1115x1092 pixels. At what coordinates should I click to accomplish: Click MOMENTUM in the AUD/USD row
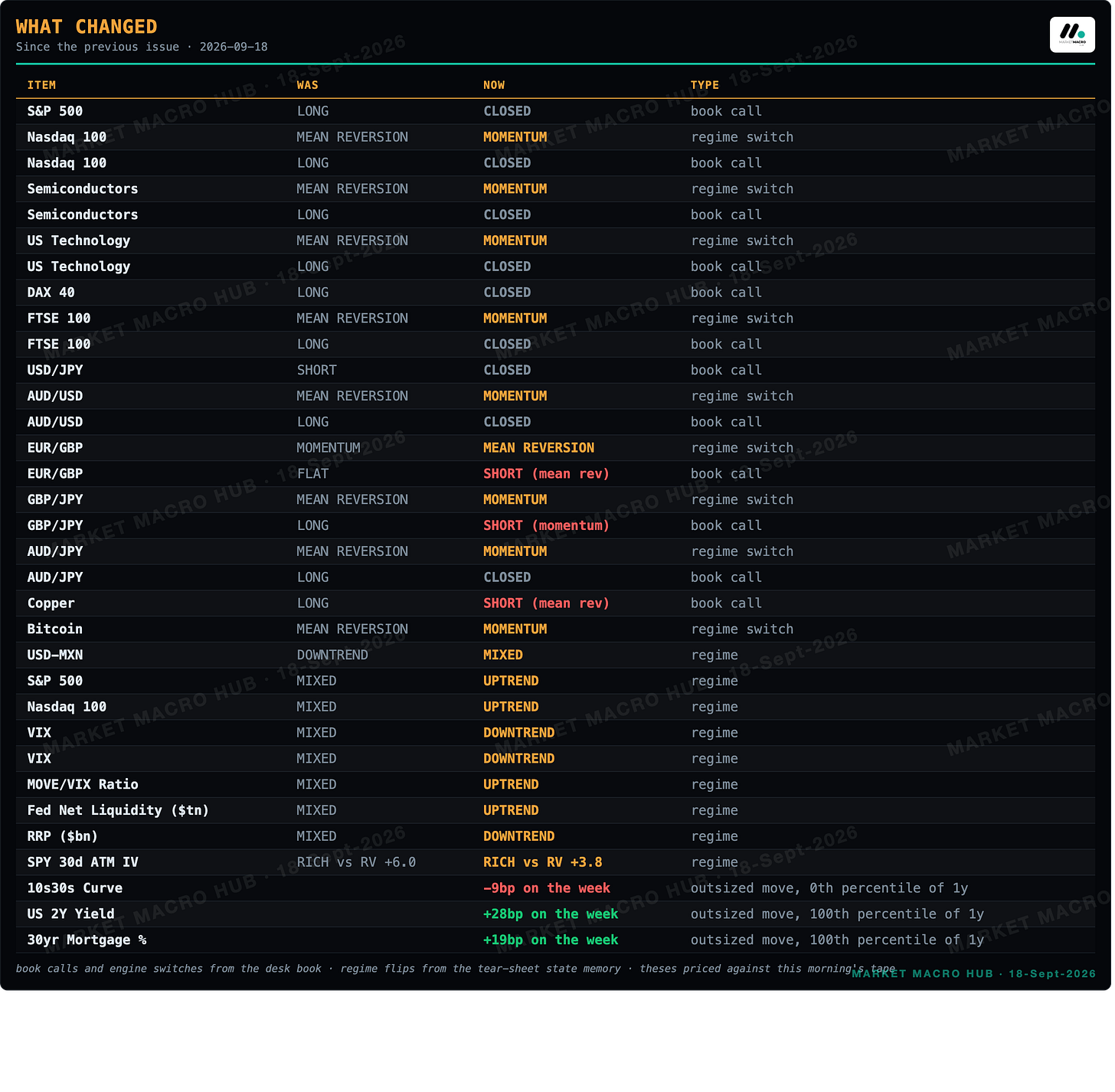515,396
